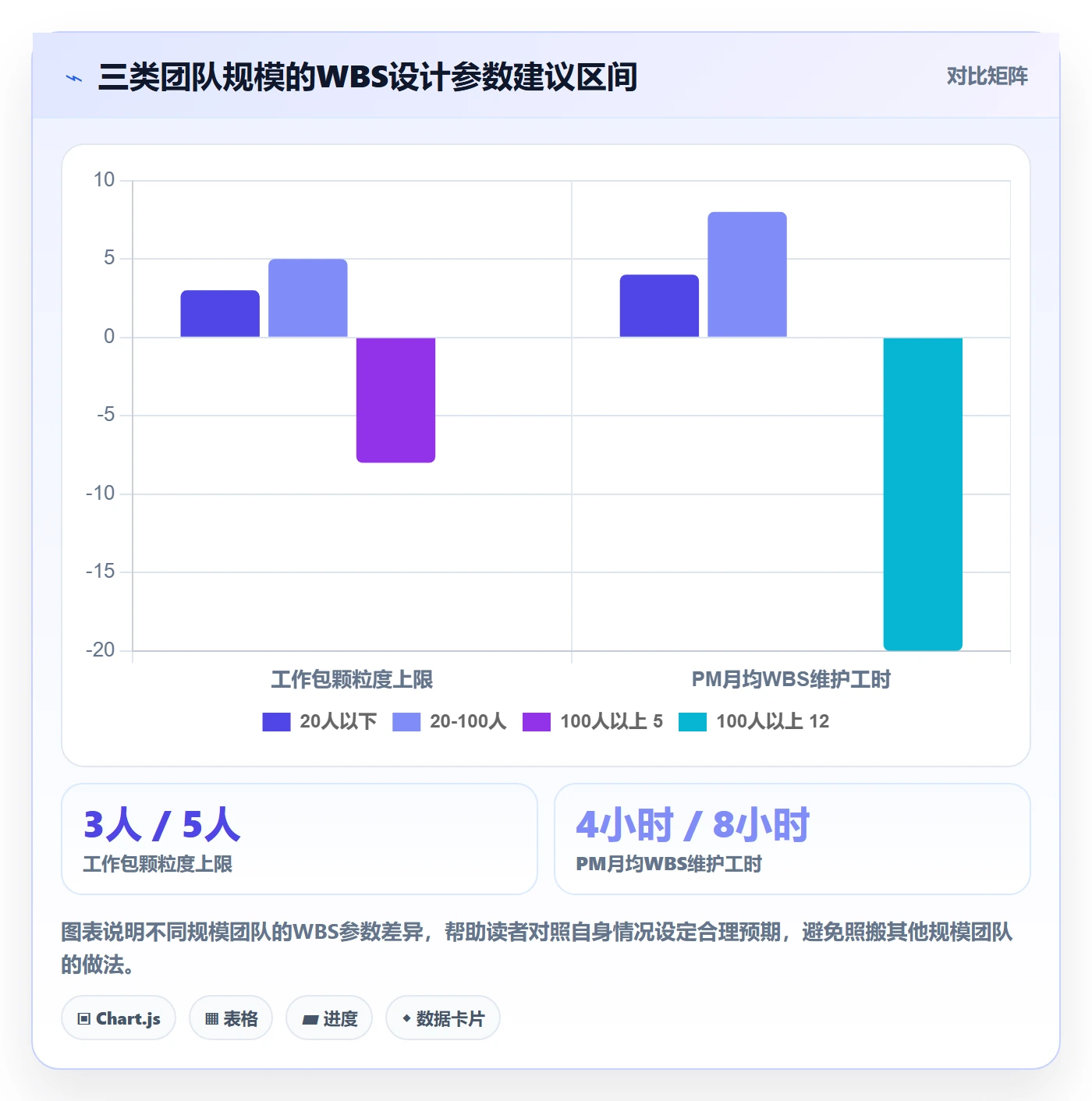Click the 数据卡片 tag chip
Screen dimensions: 1092x1101
coord(443,1018)
